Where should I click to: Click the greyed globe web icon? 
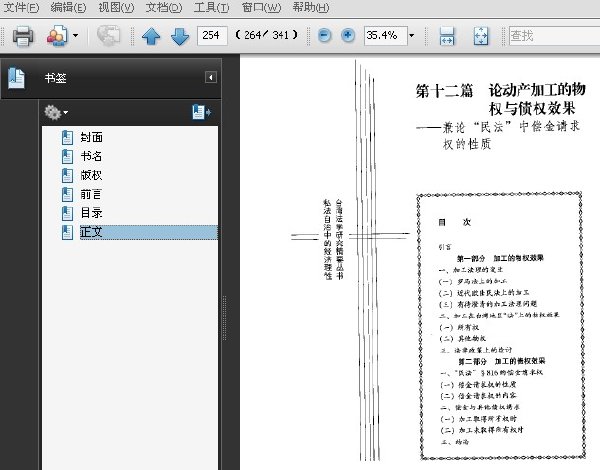(x=108, y=36)
